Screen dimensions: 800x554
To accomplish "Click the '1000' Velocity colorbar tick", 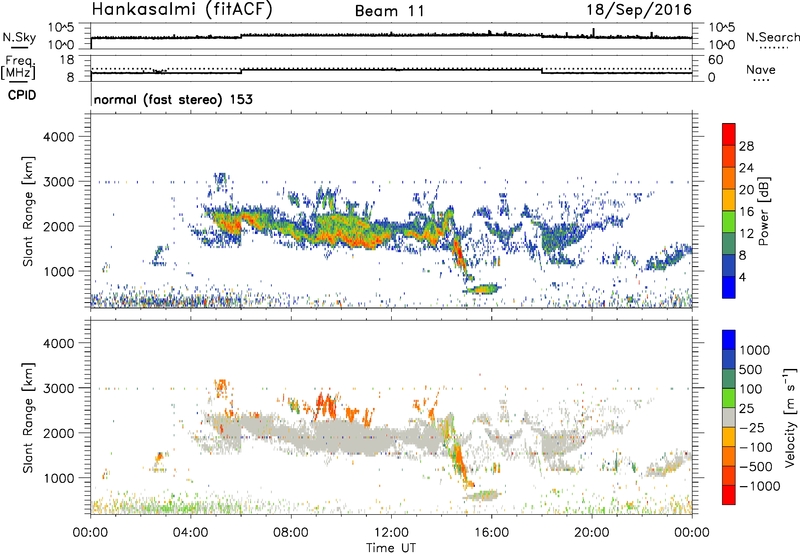I will pos(754,350).
